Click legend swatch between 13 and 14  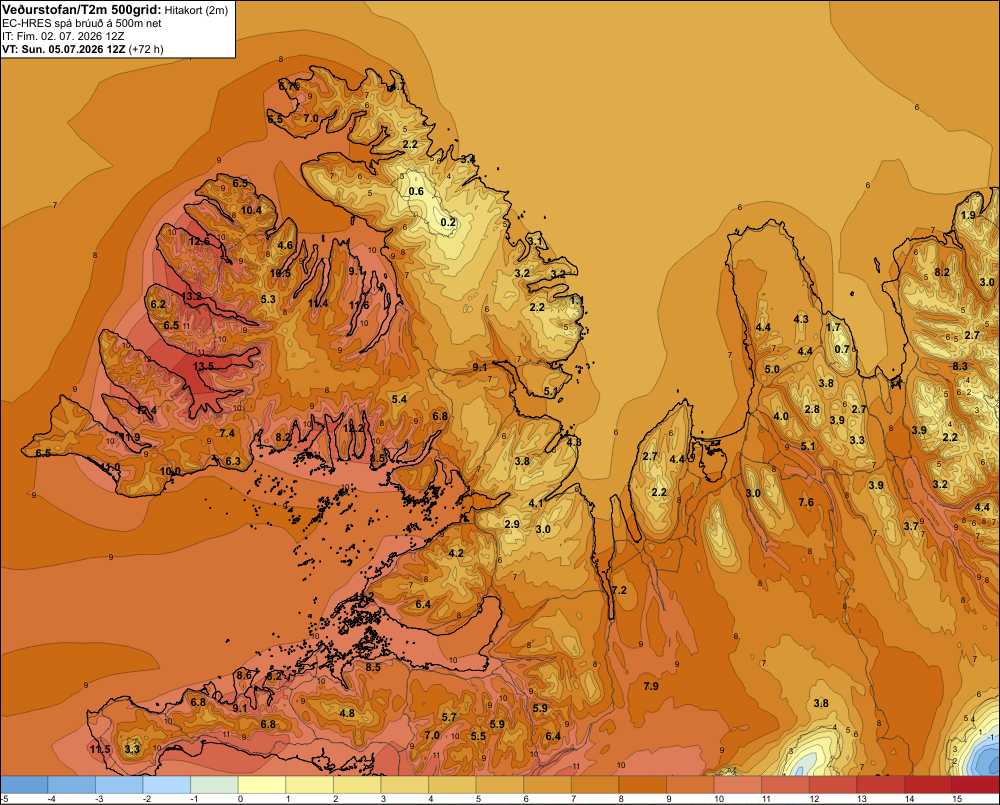(881, 785)
